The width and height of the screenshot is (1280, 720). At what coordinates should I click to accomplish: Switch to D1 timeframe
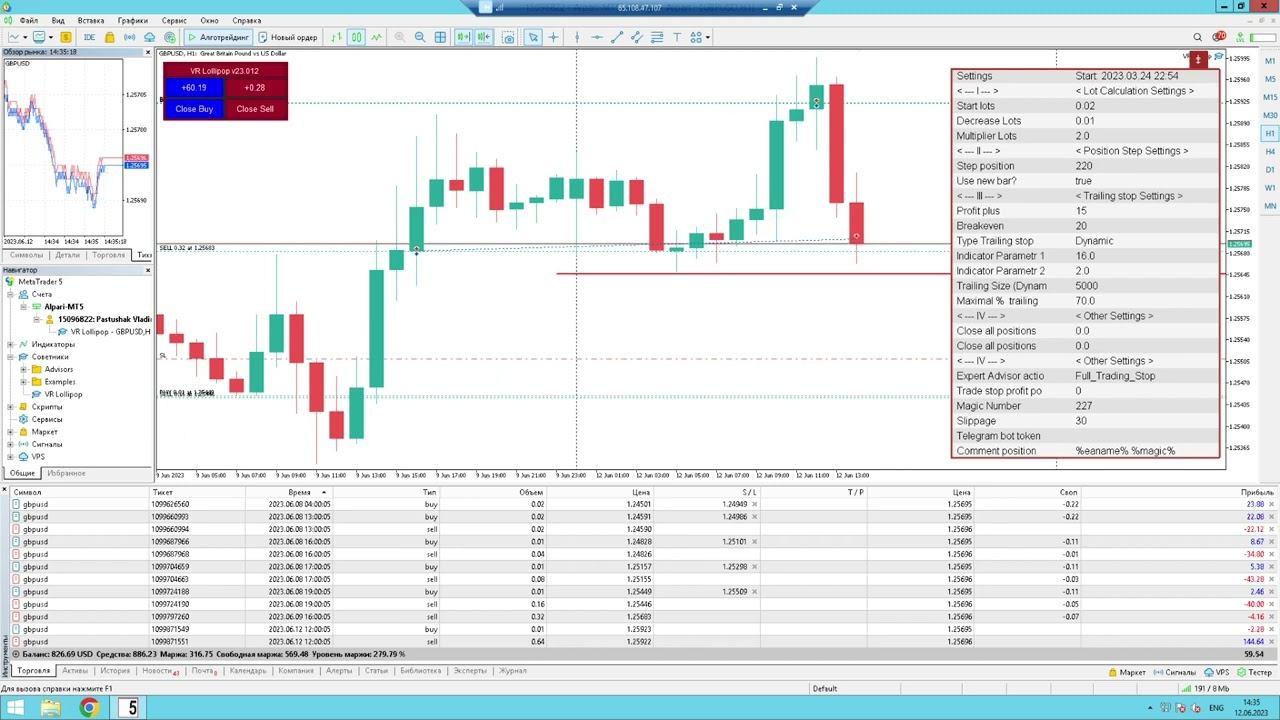(1270, 169)
